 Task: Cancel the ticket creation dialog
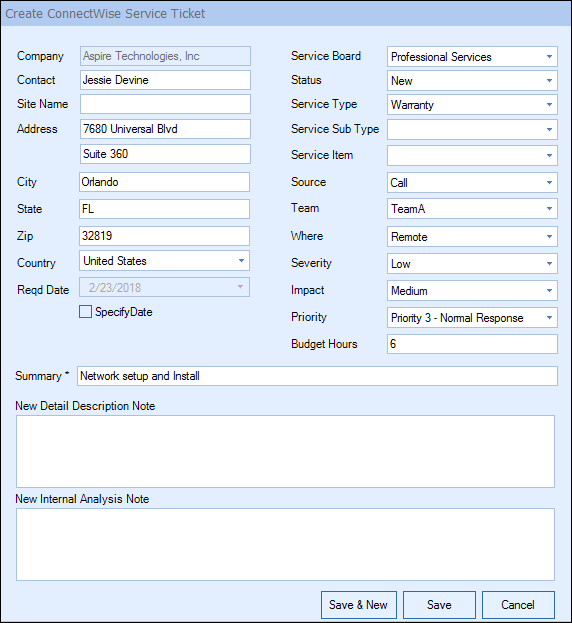click(518, 605)
